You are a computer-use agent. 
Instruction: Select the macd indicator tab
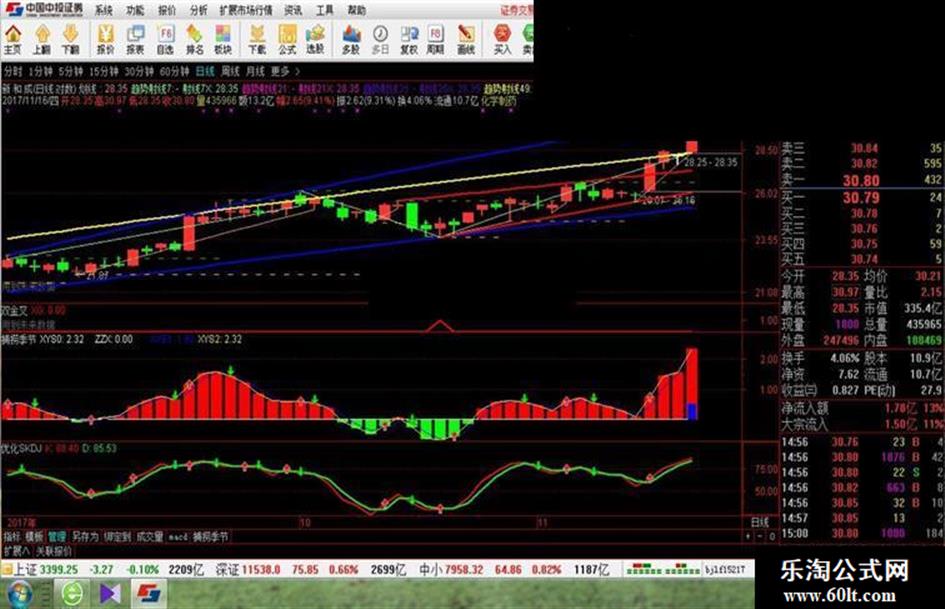178,536
